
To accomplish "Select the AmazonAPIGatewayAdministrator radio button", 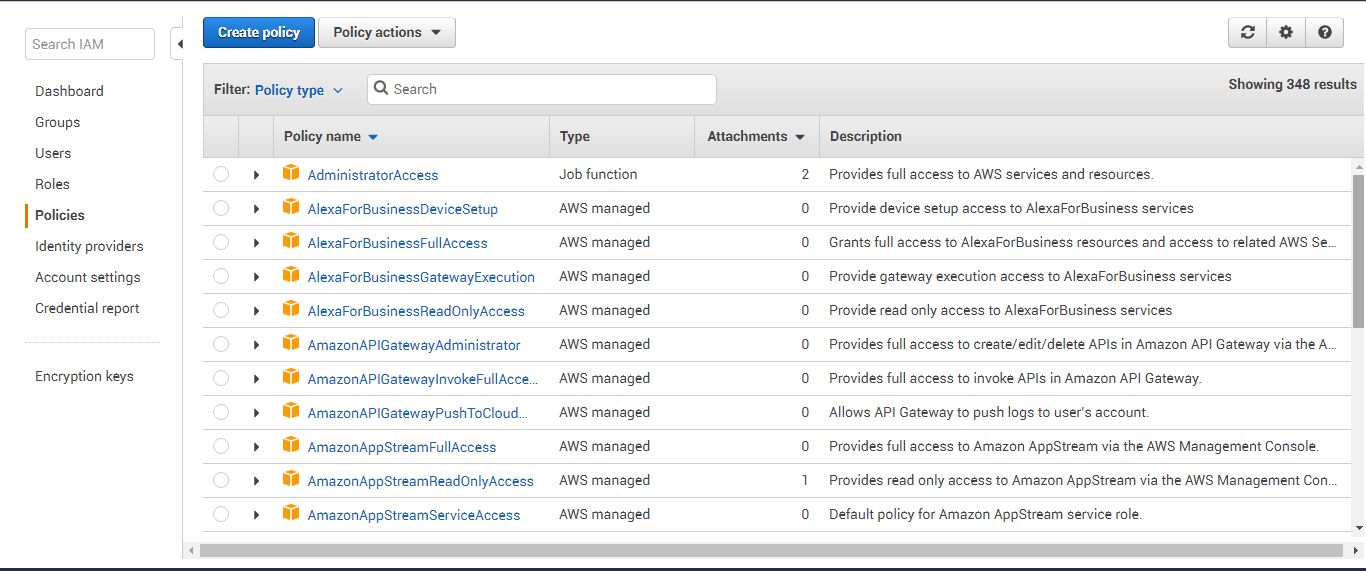I will (221, 344).
